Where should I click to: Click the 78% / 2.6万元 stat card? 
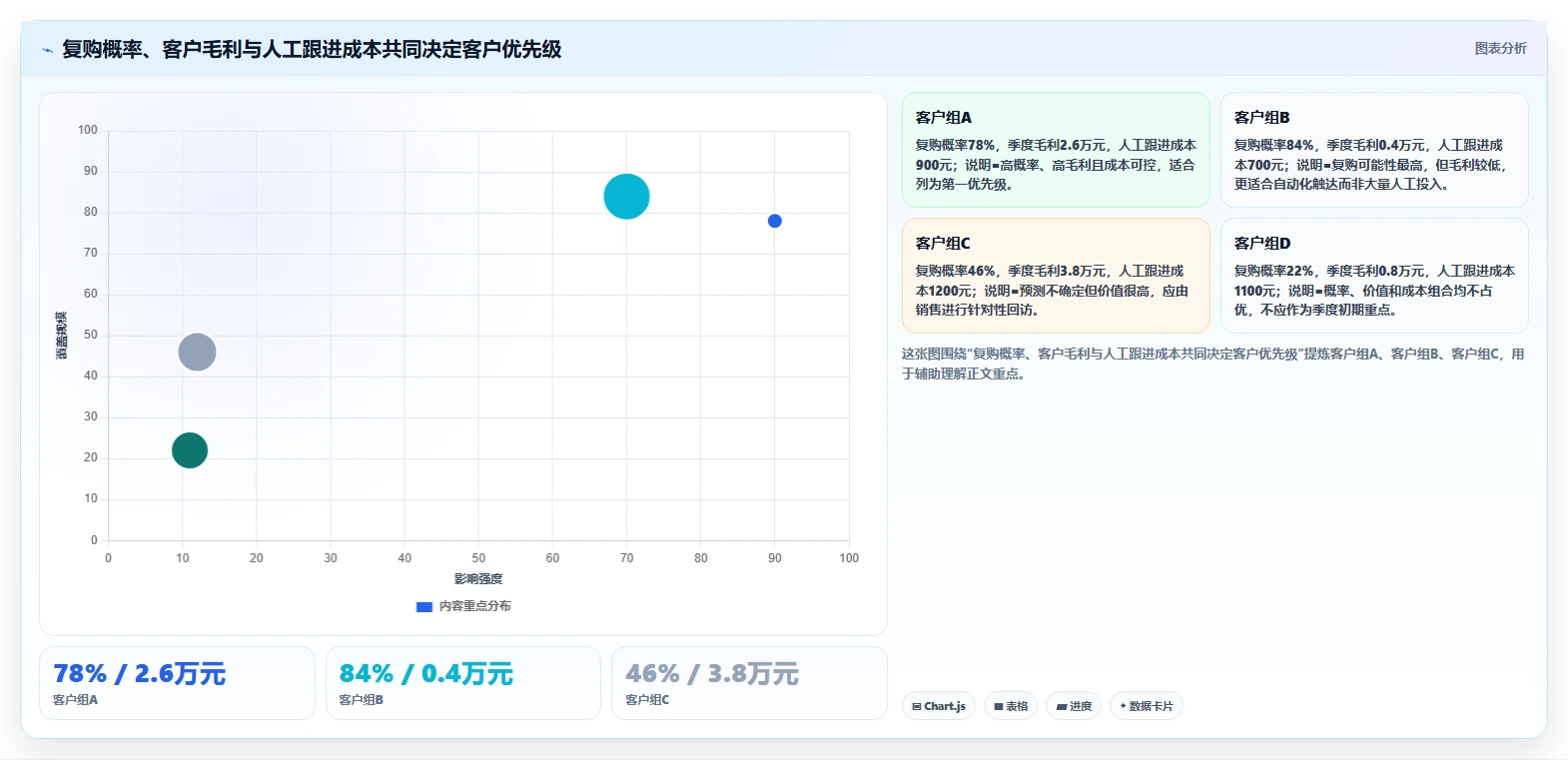pyautogui.click(x=177, y=683)
